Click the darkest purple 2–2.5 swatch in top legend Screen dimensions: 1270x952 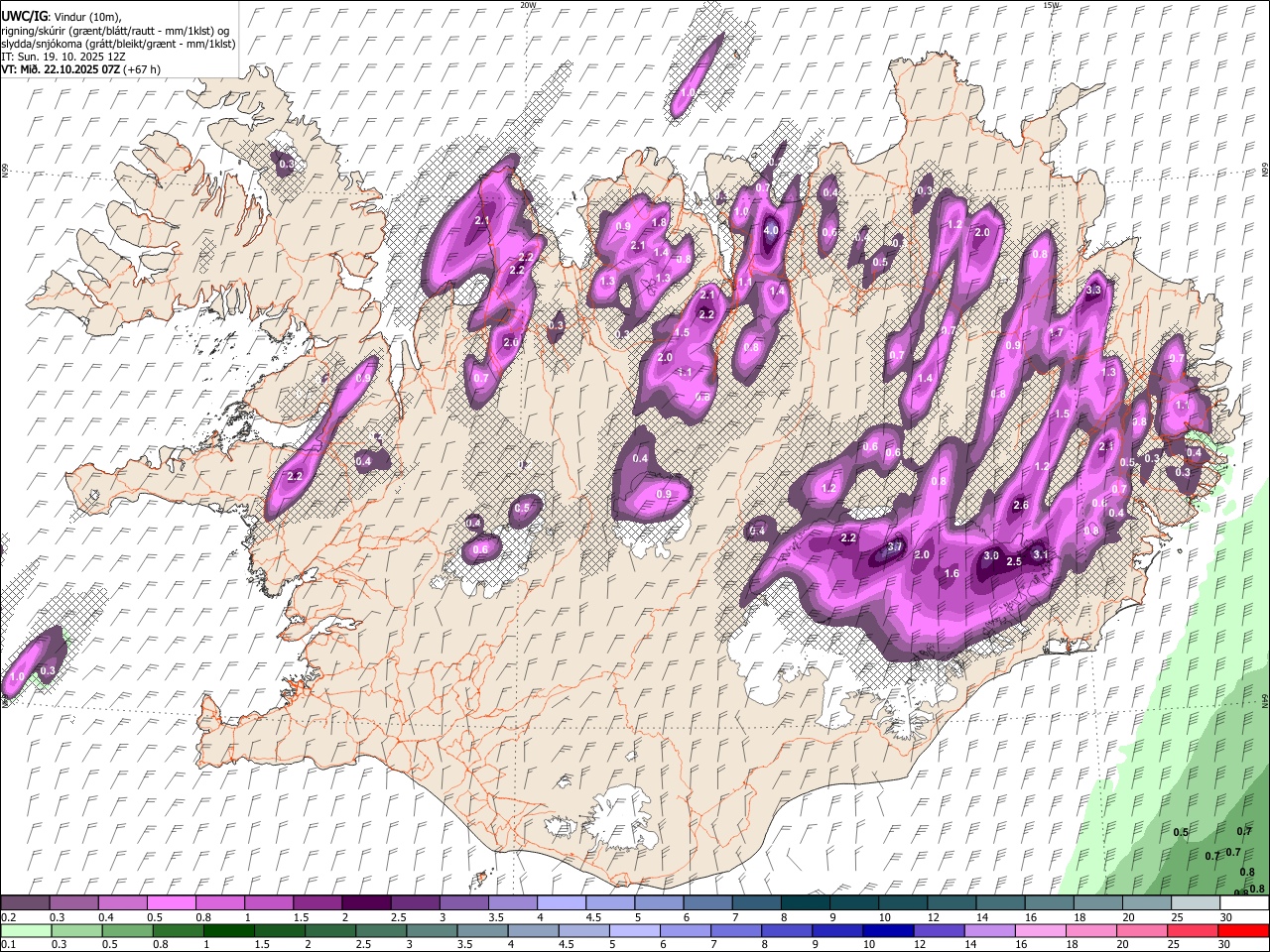point(366,903)
